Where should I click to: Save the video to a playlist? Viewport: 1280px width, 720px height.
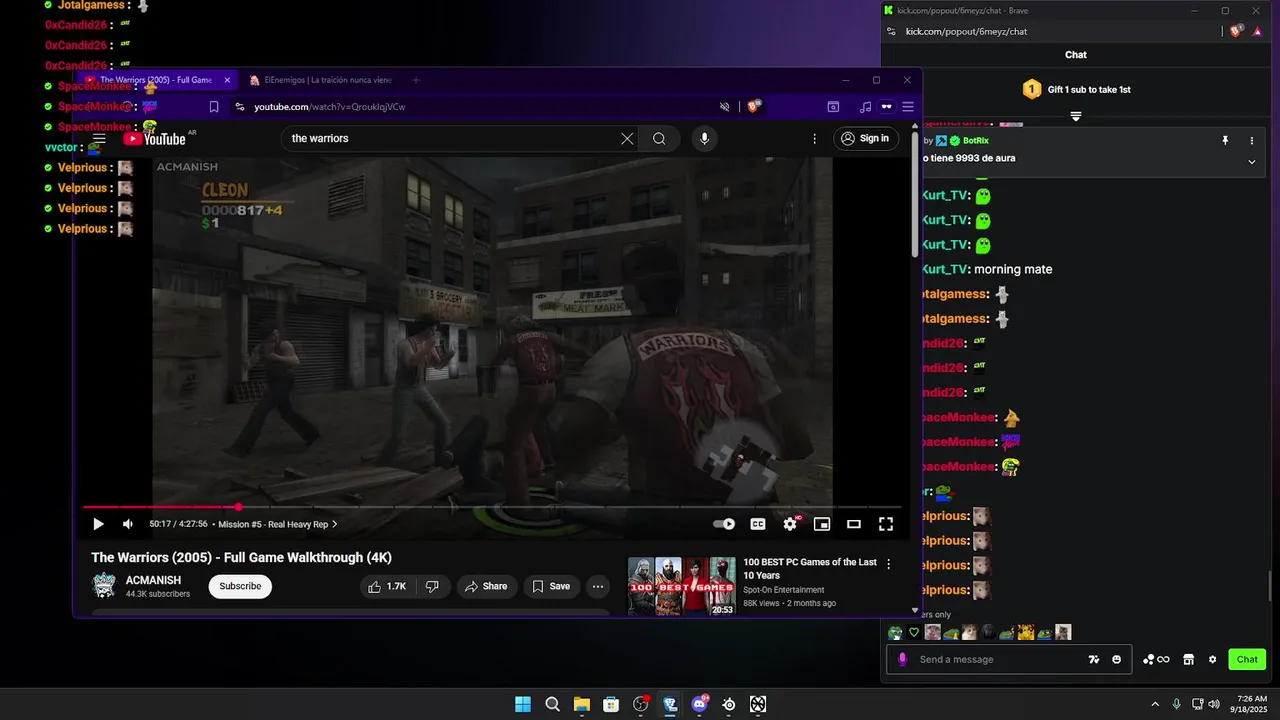pos(551,586)
